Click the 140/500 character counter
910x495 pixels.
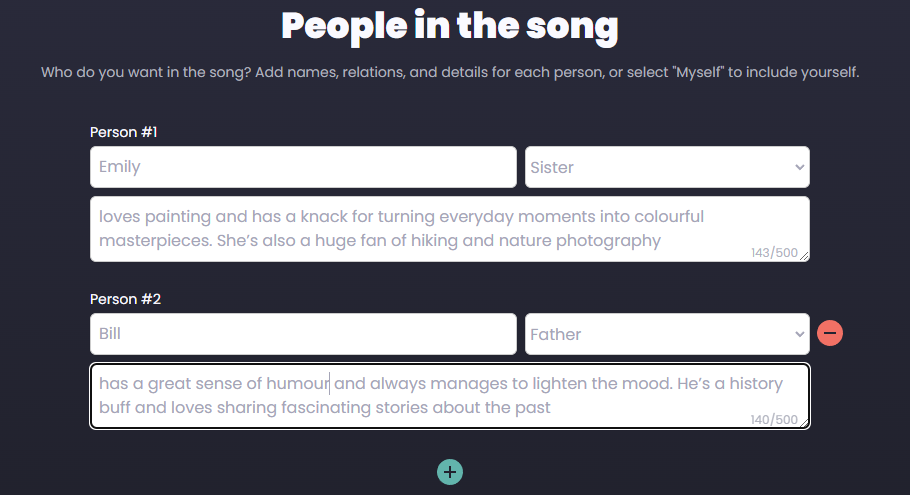pos(774,420)
